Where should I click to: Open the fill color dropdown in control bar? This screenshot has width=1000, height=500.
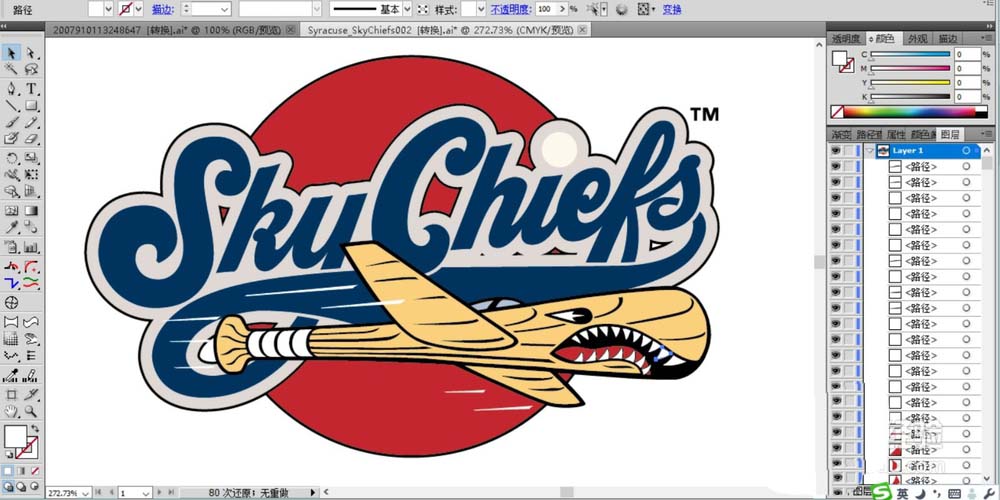pyautogui.click(x=108, y=9)
